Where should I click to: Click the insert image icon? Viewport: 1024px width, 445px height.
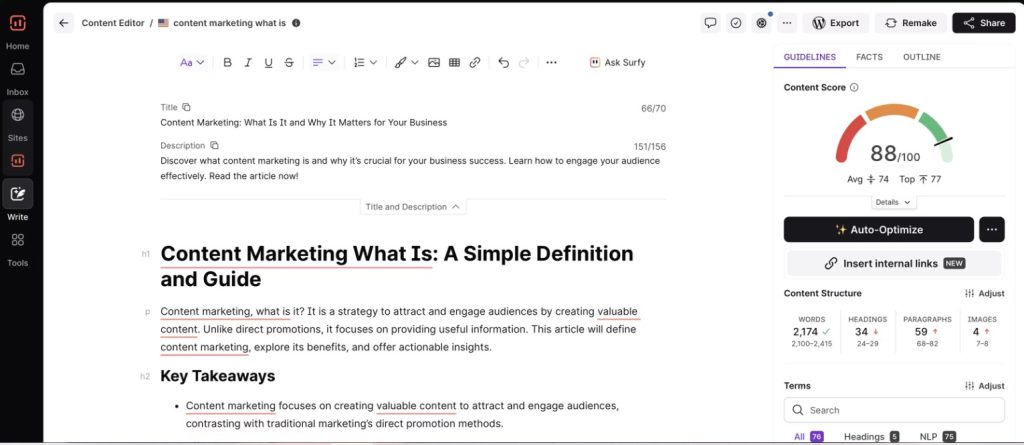(434, 62)
